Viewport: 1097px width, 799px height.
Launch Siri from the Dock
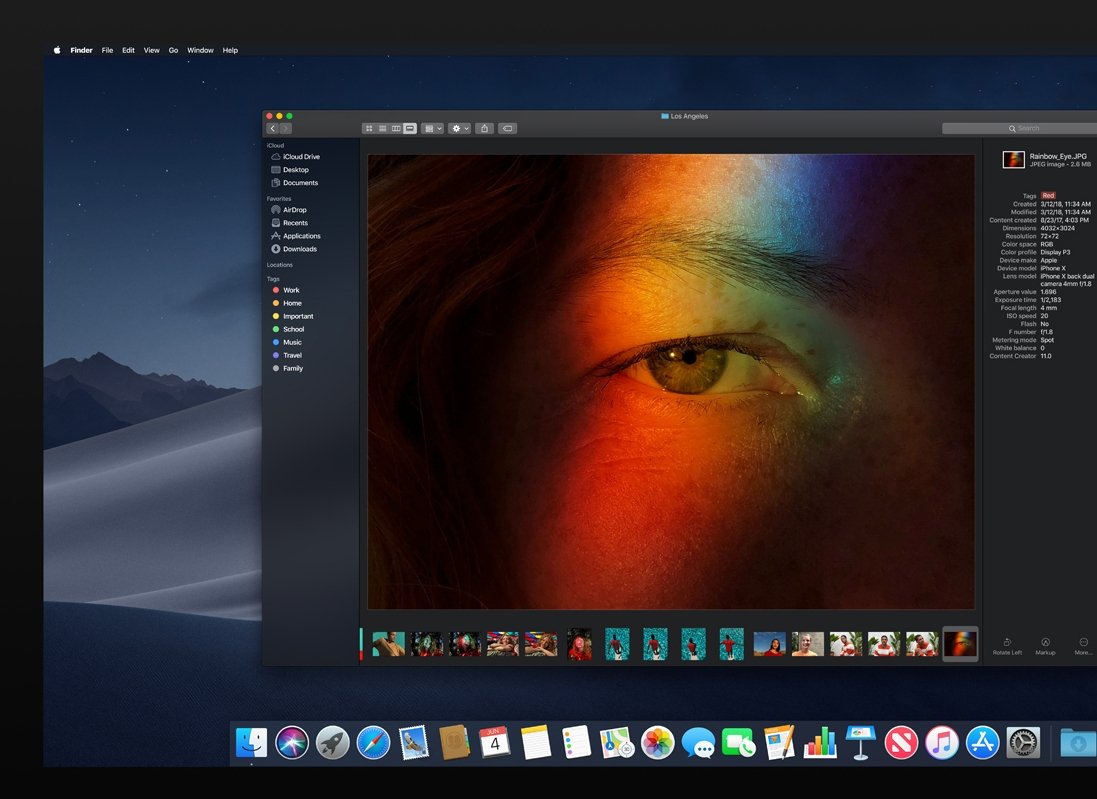pyautogui.click(x=292, y=742)
